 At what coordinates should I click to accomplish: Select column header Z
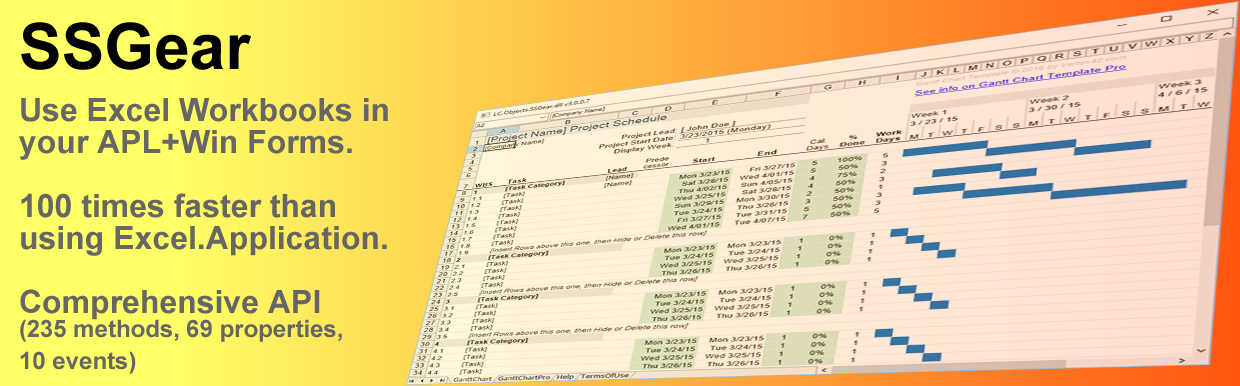[x=1209, y=36]
